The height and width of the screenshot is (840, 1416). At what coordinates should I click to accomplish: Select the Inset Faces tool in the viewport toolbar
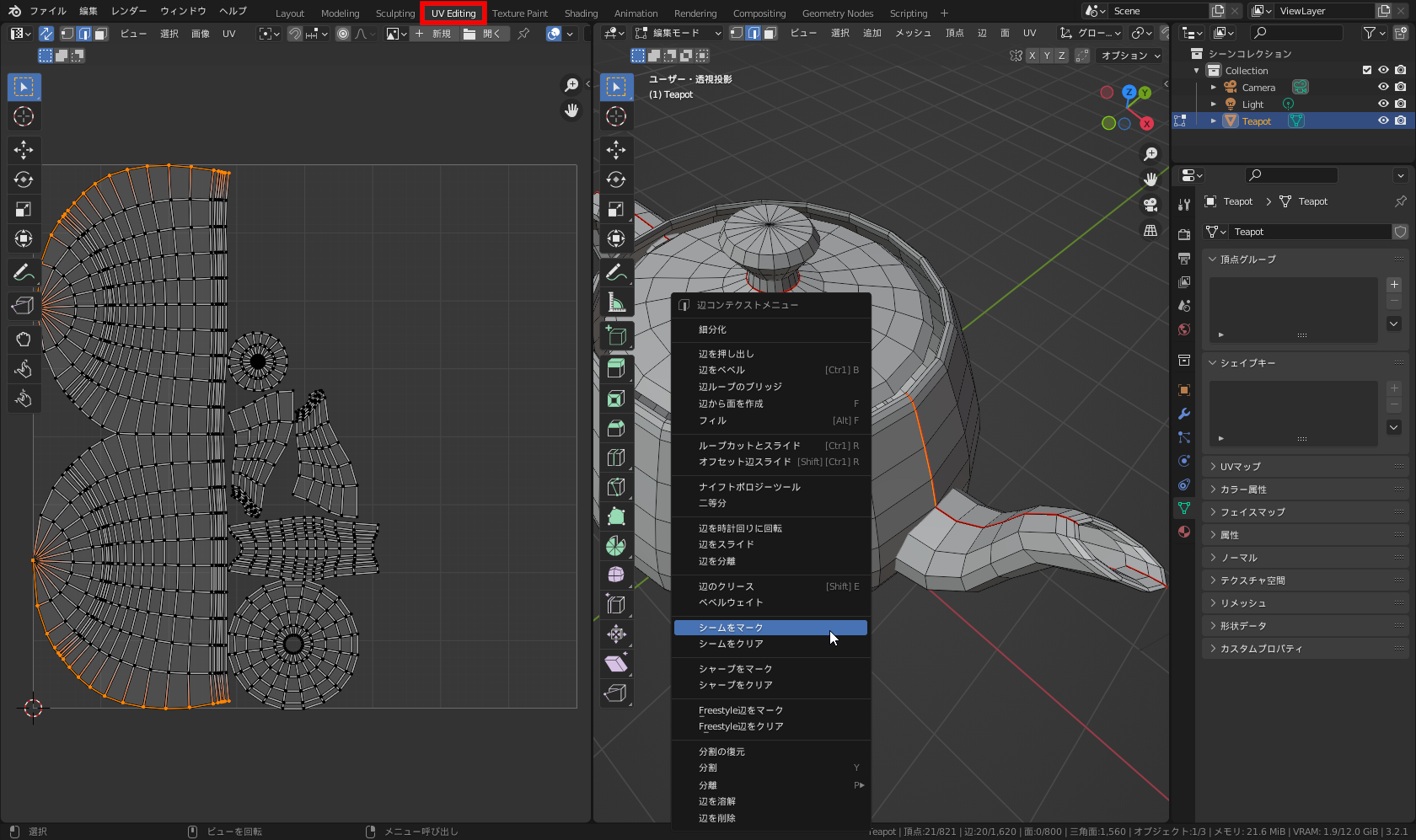pyautogui.click(x=616, y=398)
